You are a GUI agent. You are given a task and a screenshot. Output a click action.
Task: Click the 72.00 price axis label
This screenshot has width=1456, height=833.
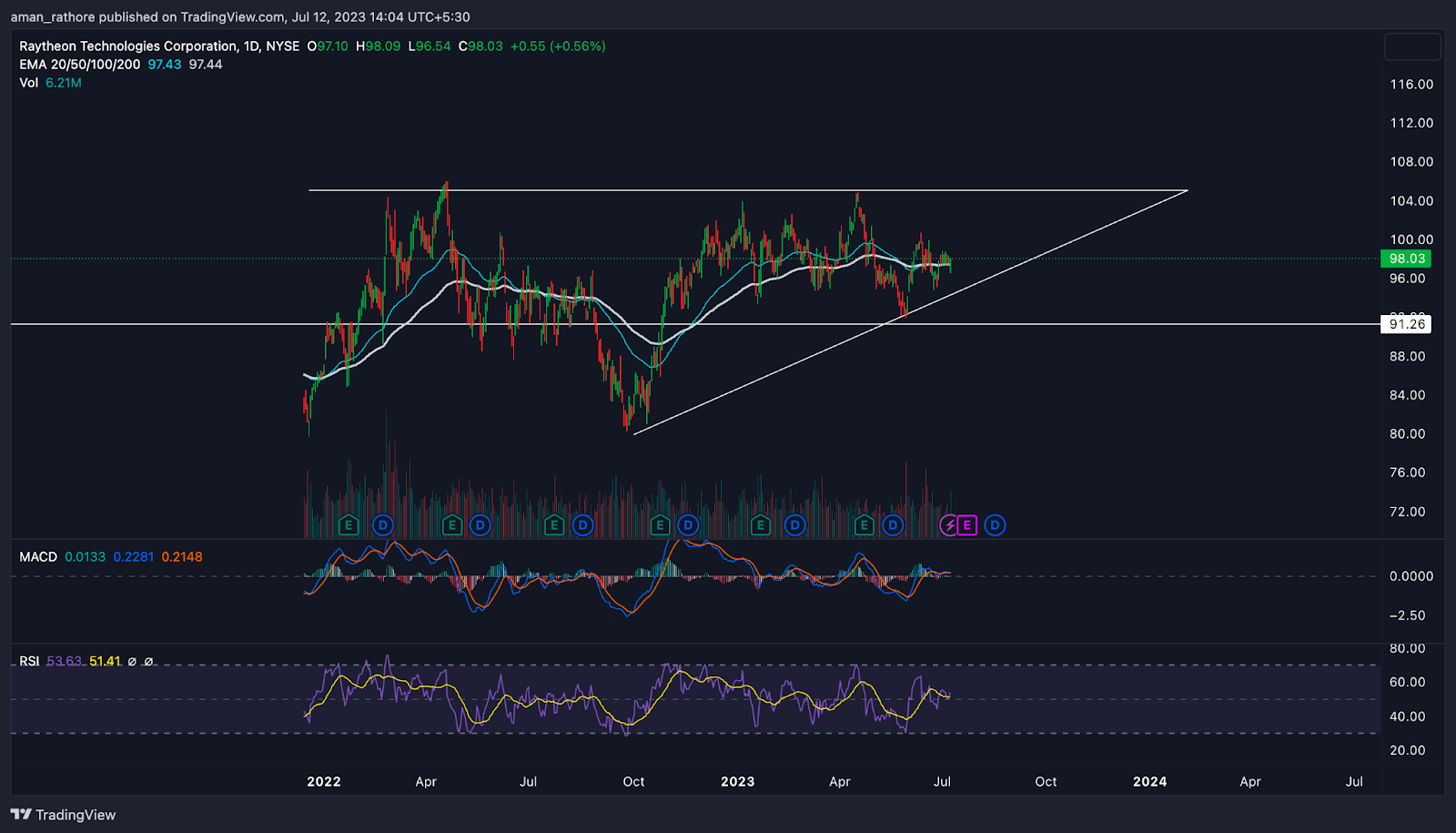(x=1408, y=512)
